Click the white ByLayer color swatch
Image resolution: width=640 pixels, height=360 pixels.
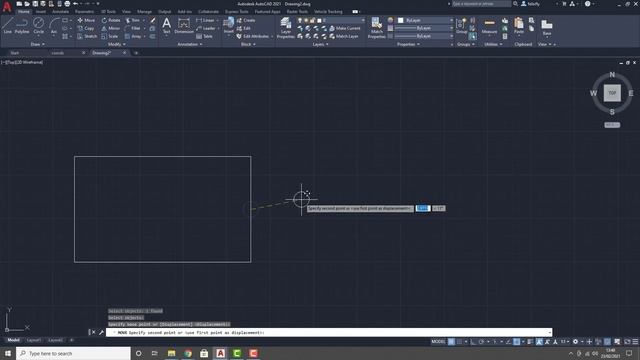point(400,20)
